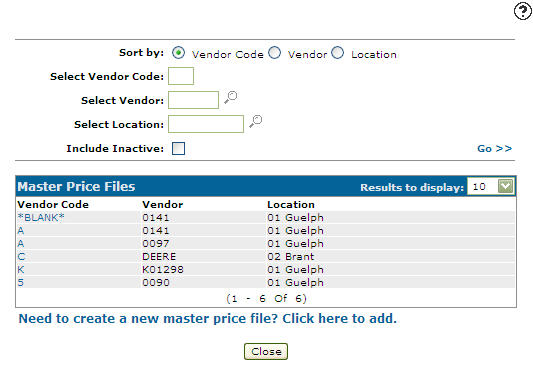This screenshot has height=374, width=533.
Task: Open the help question mark icon
Action: tap(522, 12)
